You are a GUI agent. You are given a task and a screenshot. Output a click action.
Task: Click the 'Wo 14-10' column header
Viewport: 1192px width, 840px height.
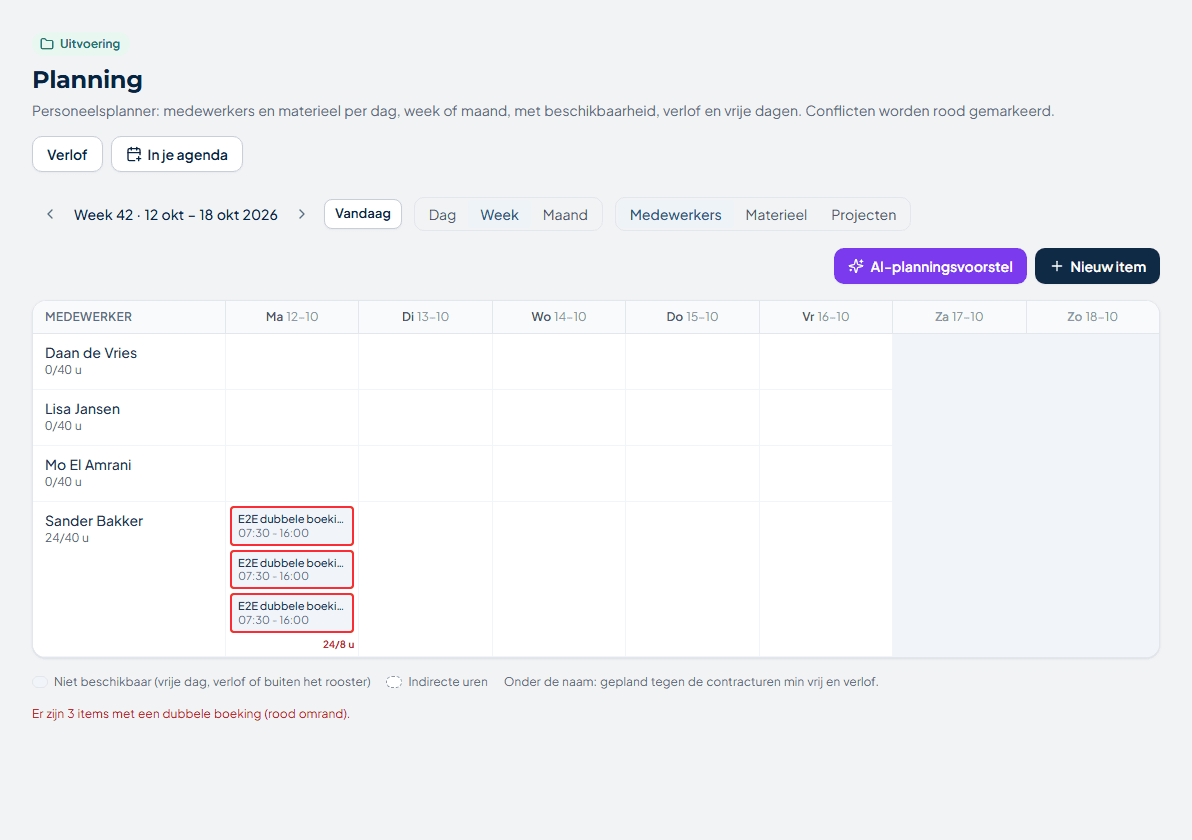pyautogui.click(x=559, y=317)
